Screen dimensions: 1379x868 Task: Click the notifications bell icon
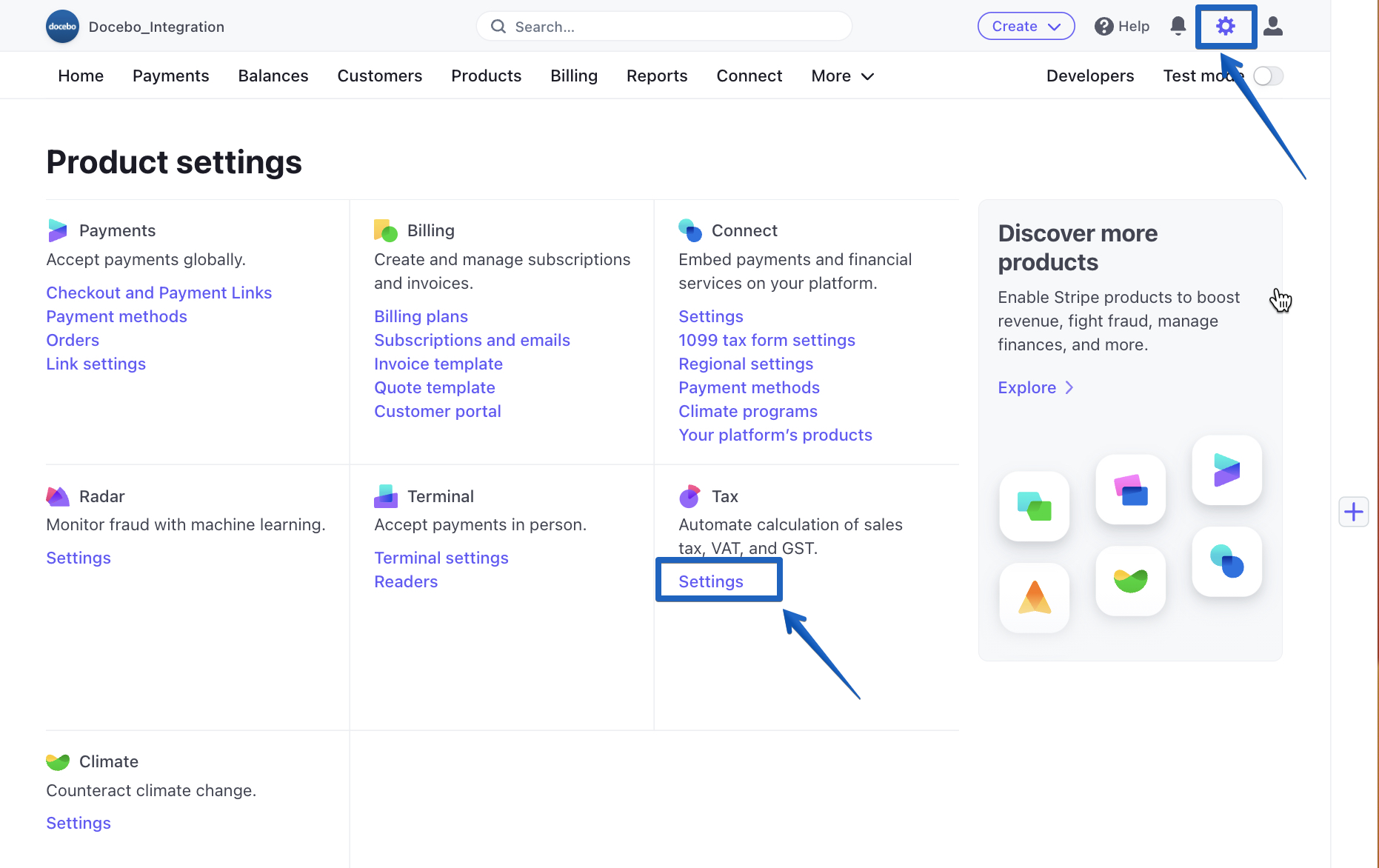point(1178,26)
